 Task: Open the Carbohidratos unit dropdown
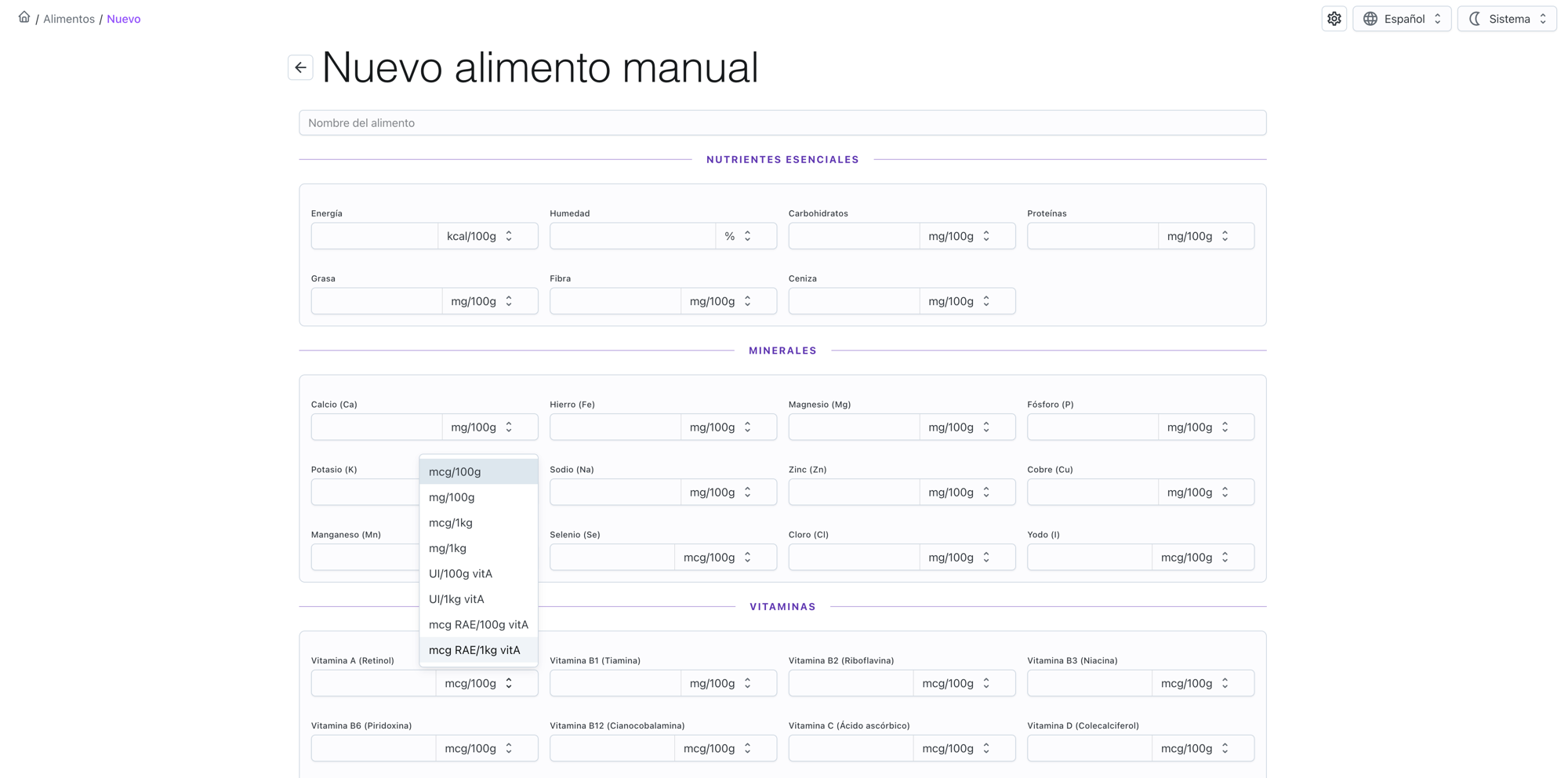[967, 236]
